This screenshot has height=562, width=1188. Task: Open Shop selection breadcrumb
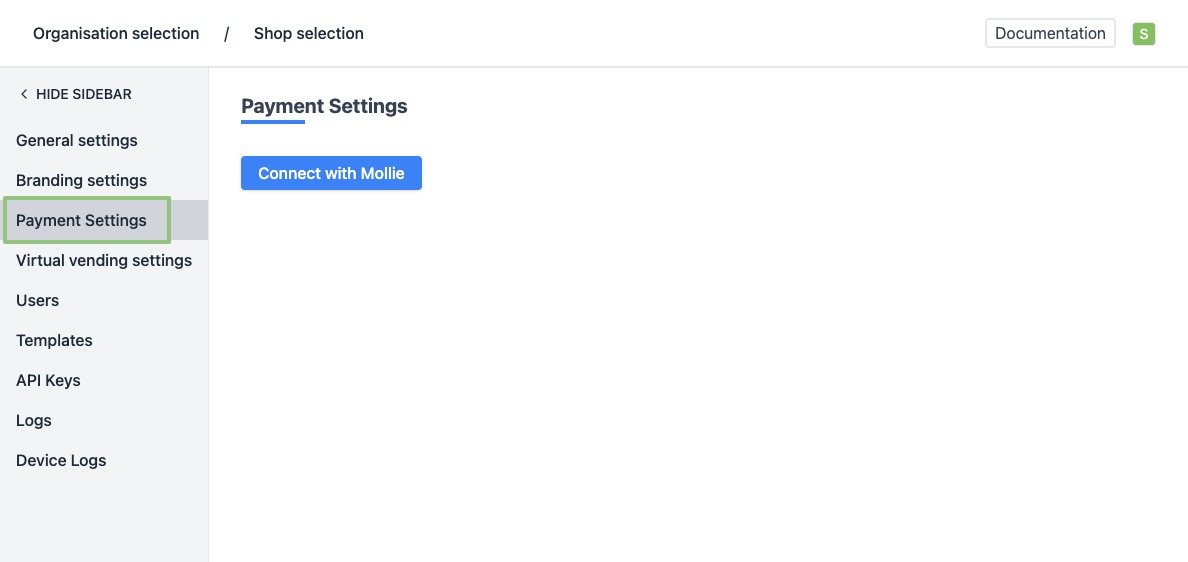(308, 34)
